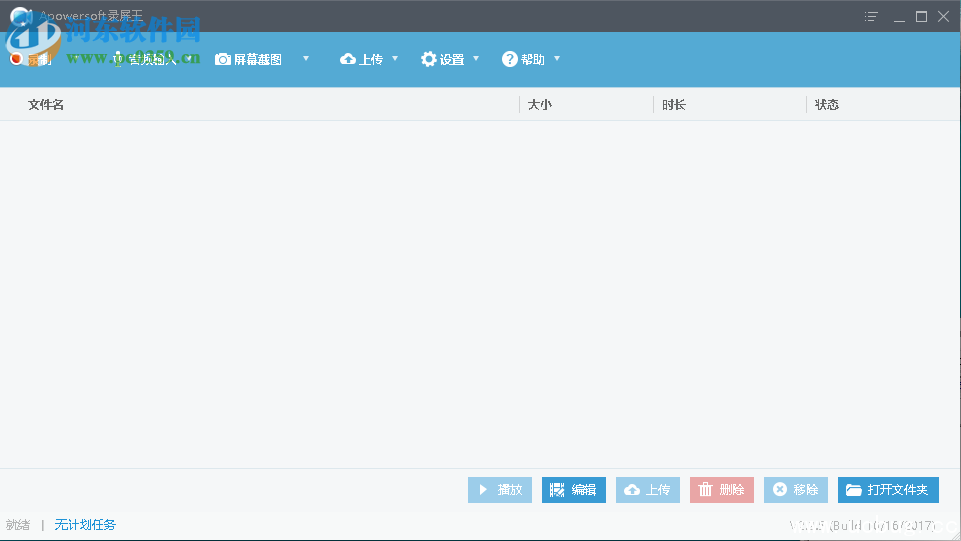Click the 就绪 status text
The width and height of the screenshot is (961, 541).
(x=18, y=524)
